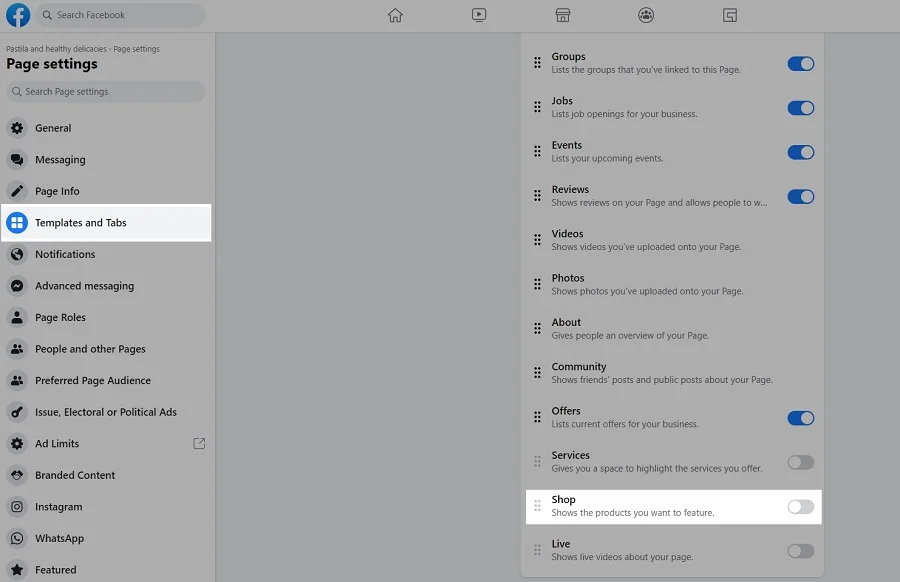The width and height of the screenshot is (900, 582).
Task: Click the external link icon beside Ad Limits
Action: (199, 443)
